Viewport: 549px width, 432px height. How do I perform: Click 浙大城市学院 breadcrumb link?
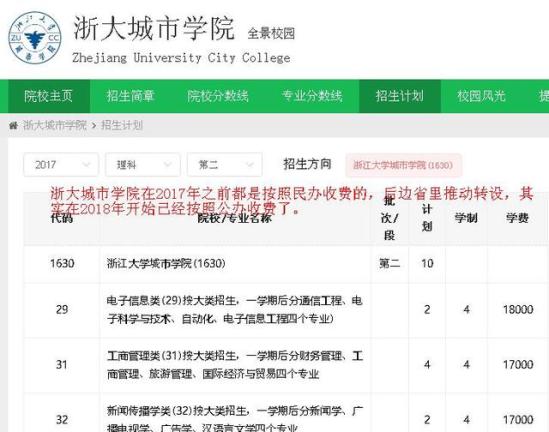[55, 125]
